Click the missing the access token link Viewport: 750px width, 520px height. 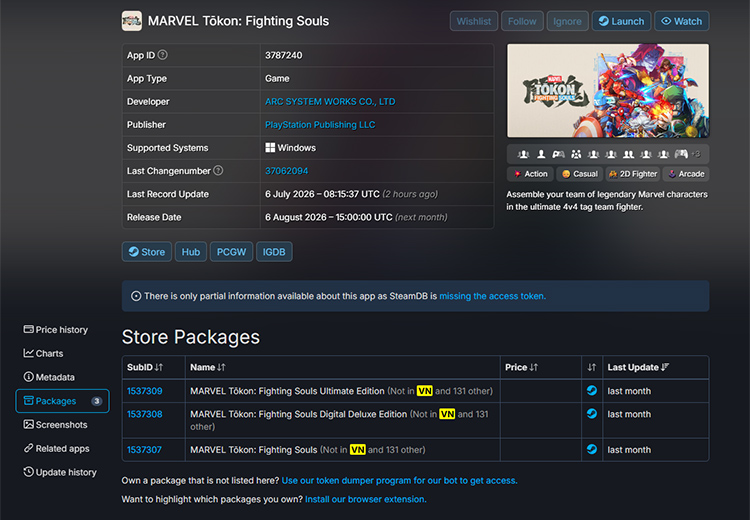[492, 296]
